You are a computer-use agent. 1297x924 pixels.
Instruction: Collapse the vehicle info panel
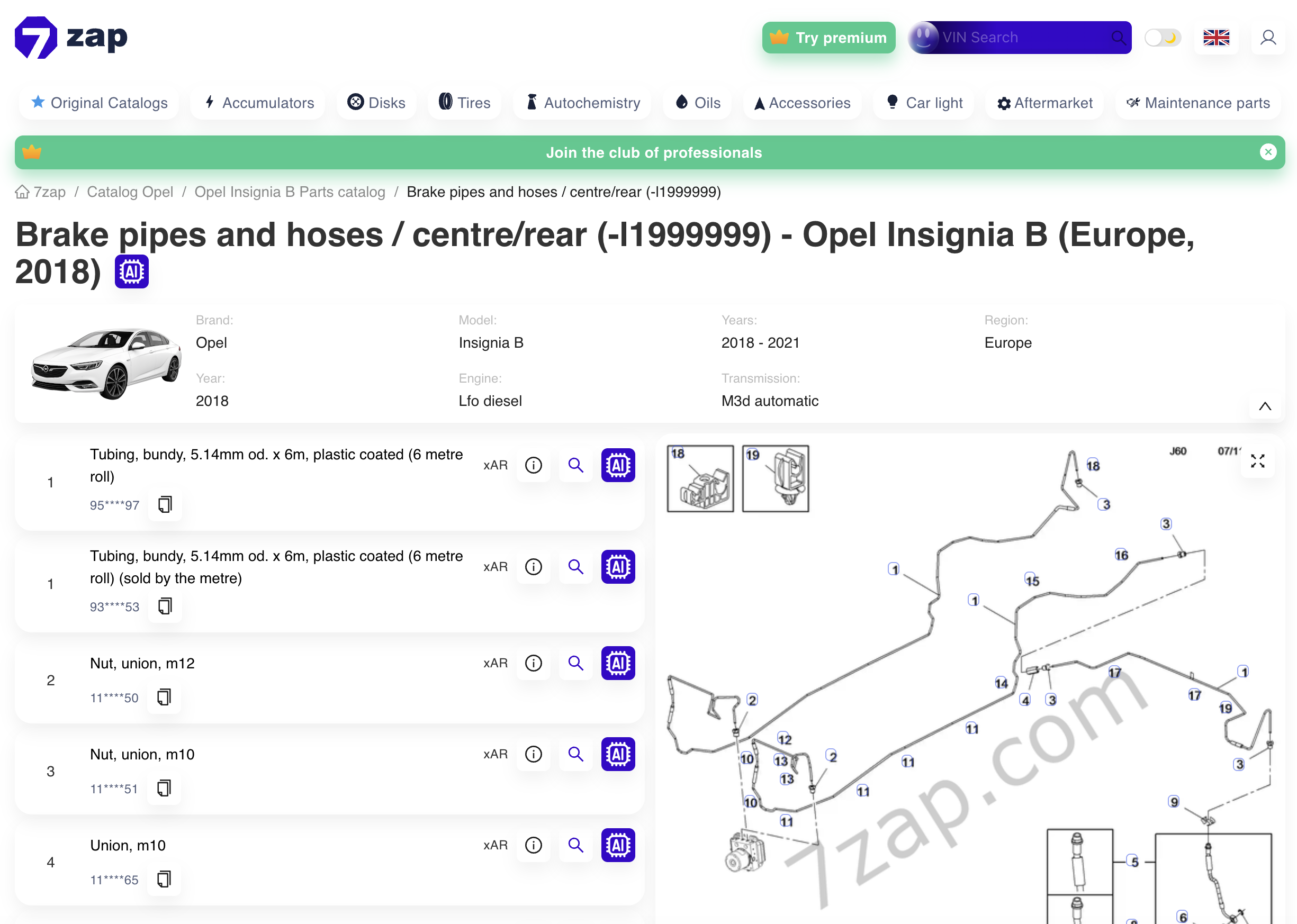coord(1265,406)
